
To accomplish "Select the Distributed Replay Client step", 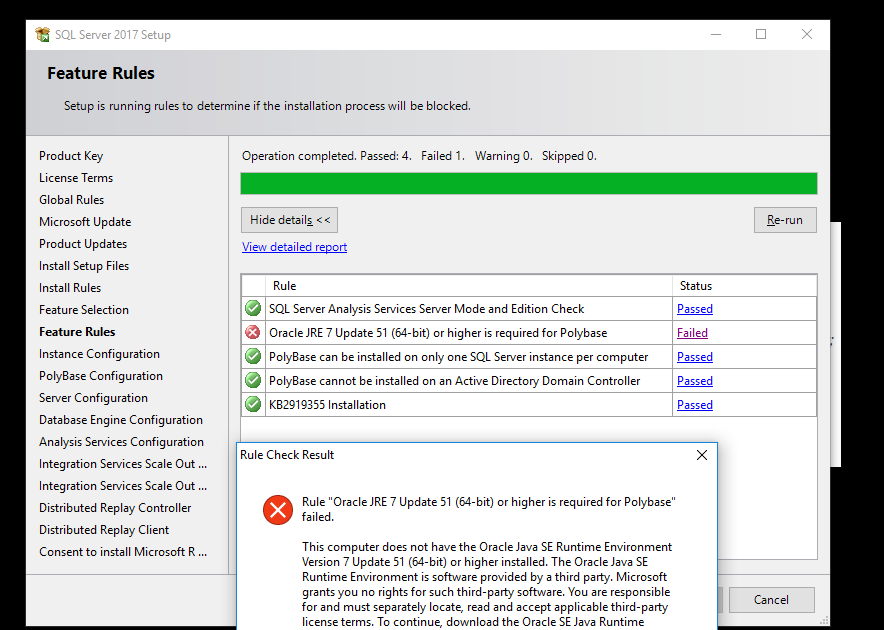I will click(x=104, y=530).
